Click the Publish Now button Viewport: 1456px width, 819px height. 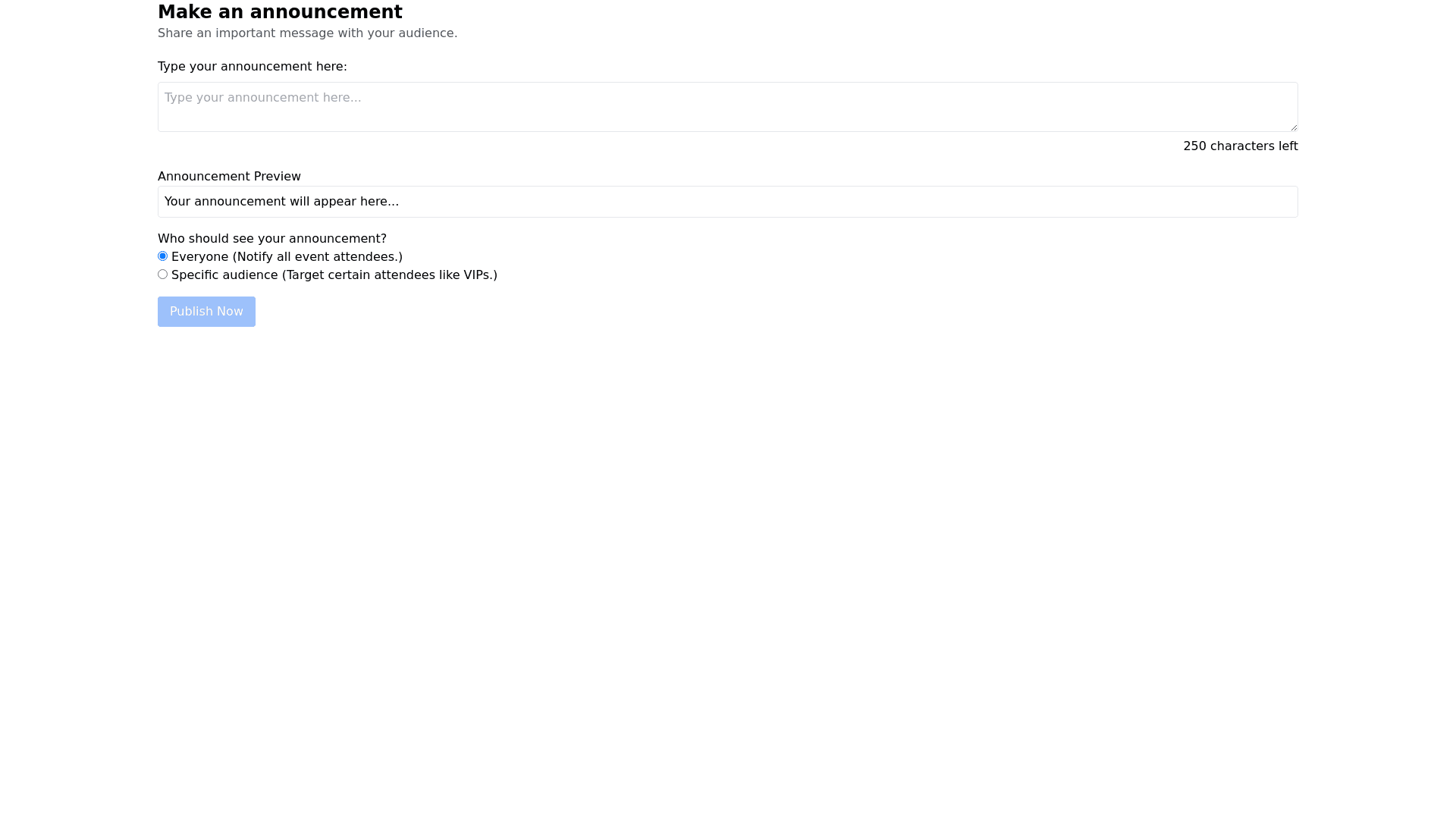click(206, 312)
